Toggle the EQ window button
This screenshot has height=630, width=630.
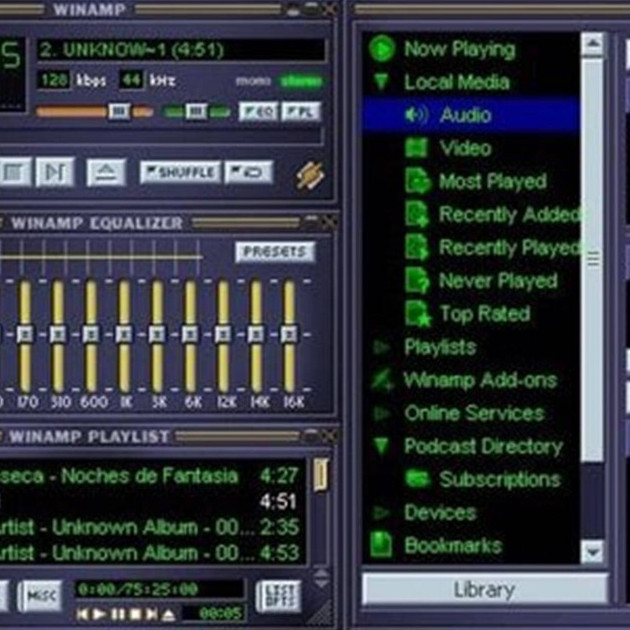point(258,111)
